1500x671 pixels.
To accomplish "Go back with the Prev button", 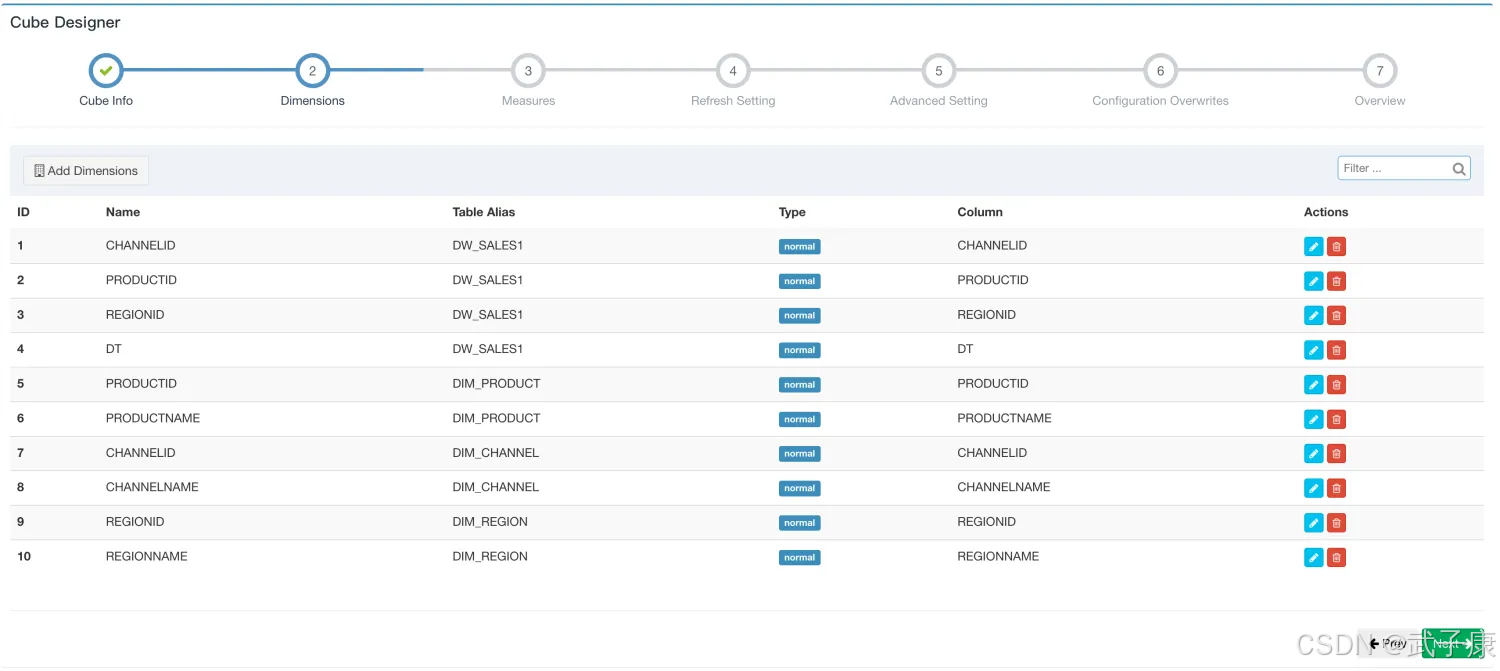I will coord(1388,644).
